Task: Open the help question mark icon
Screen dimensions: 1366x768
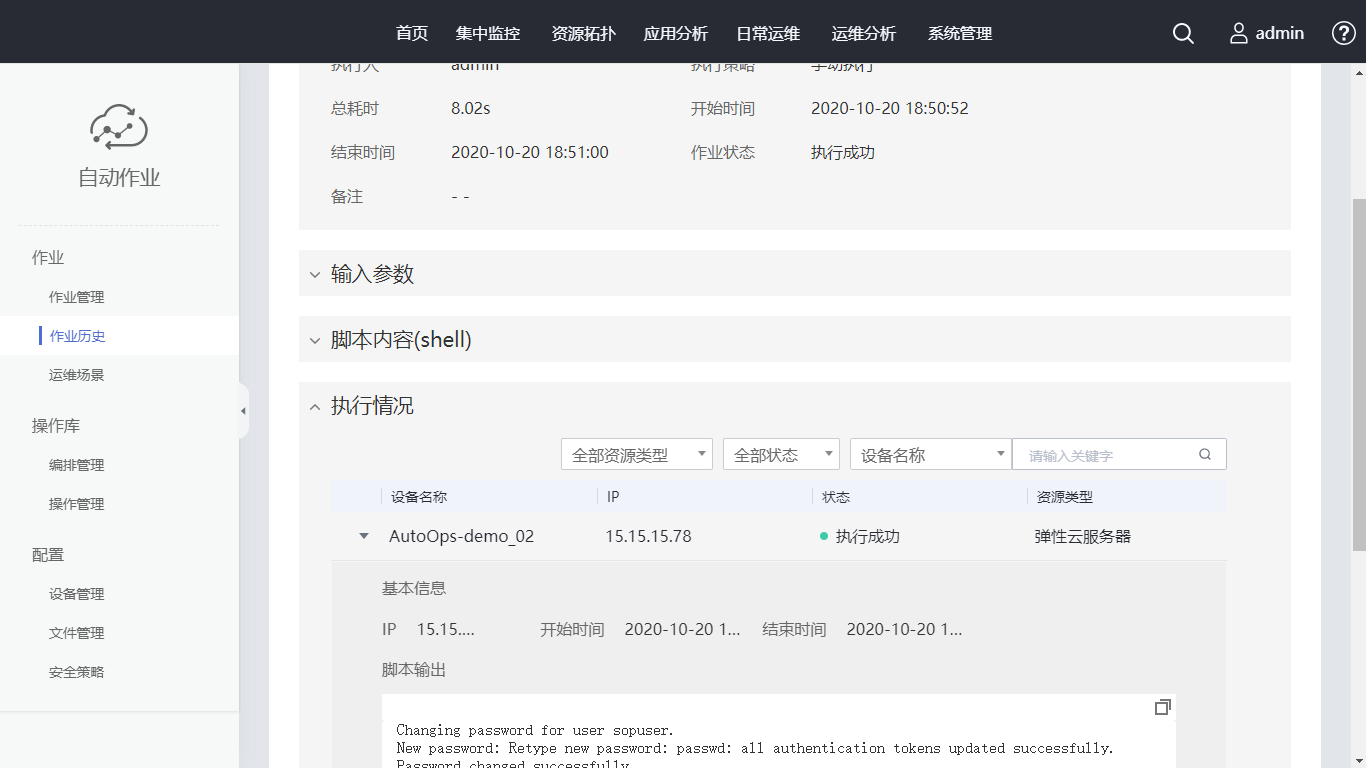Action: pyautogui.click(x=1344, y=33)
